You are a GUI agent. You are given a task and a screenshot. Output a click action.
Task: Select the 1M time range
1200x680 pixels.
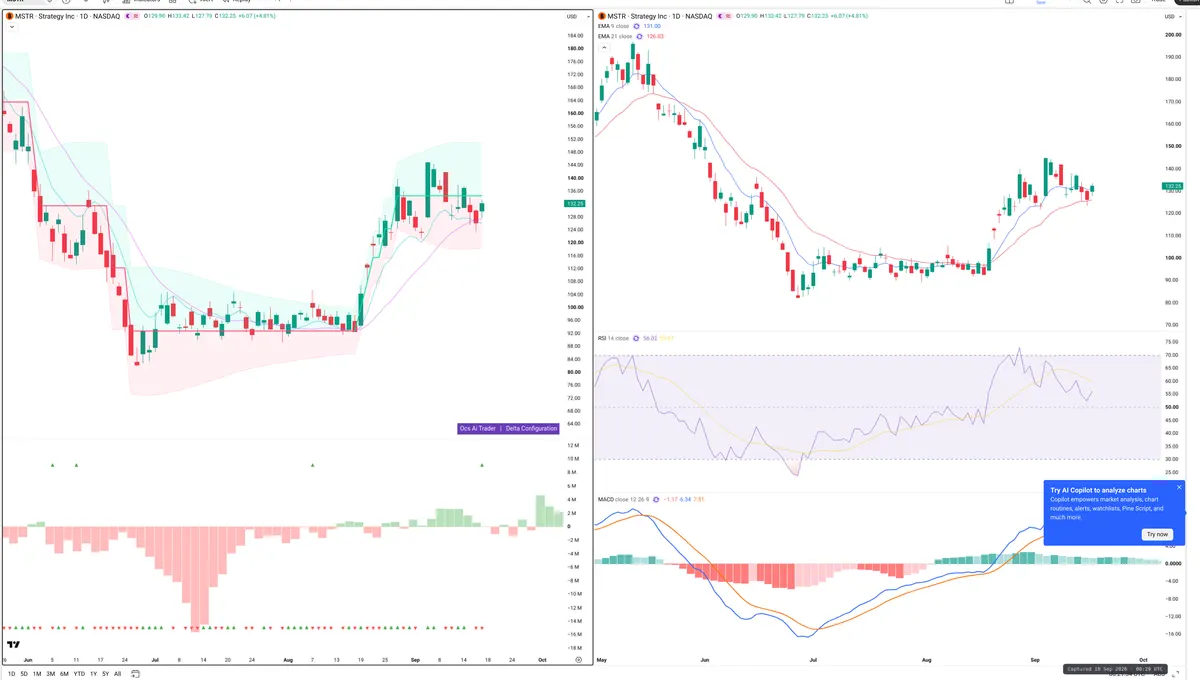(x=37, y=674)
